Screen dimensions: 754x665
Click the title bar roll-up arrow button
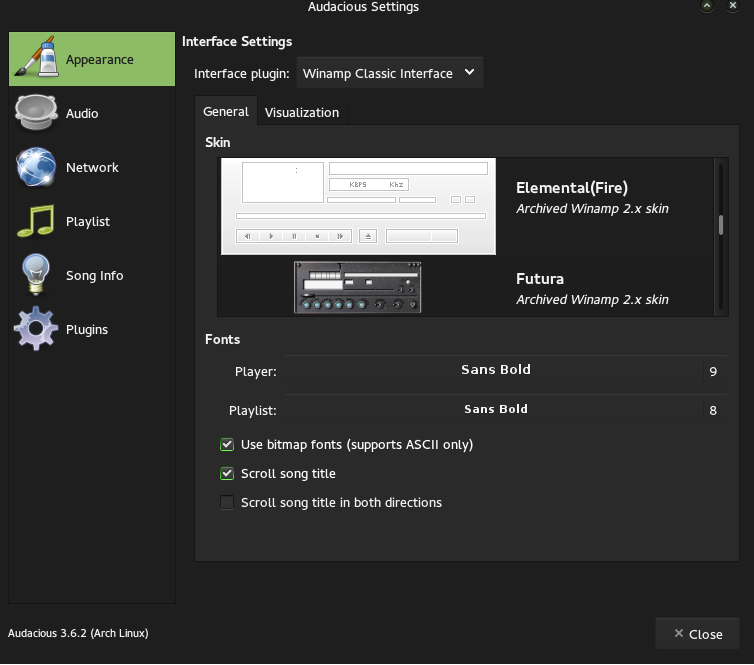pos(707,6)
